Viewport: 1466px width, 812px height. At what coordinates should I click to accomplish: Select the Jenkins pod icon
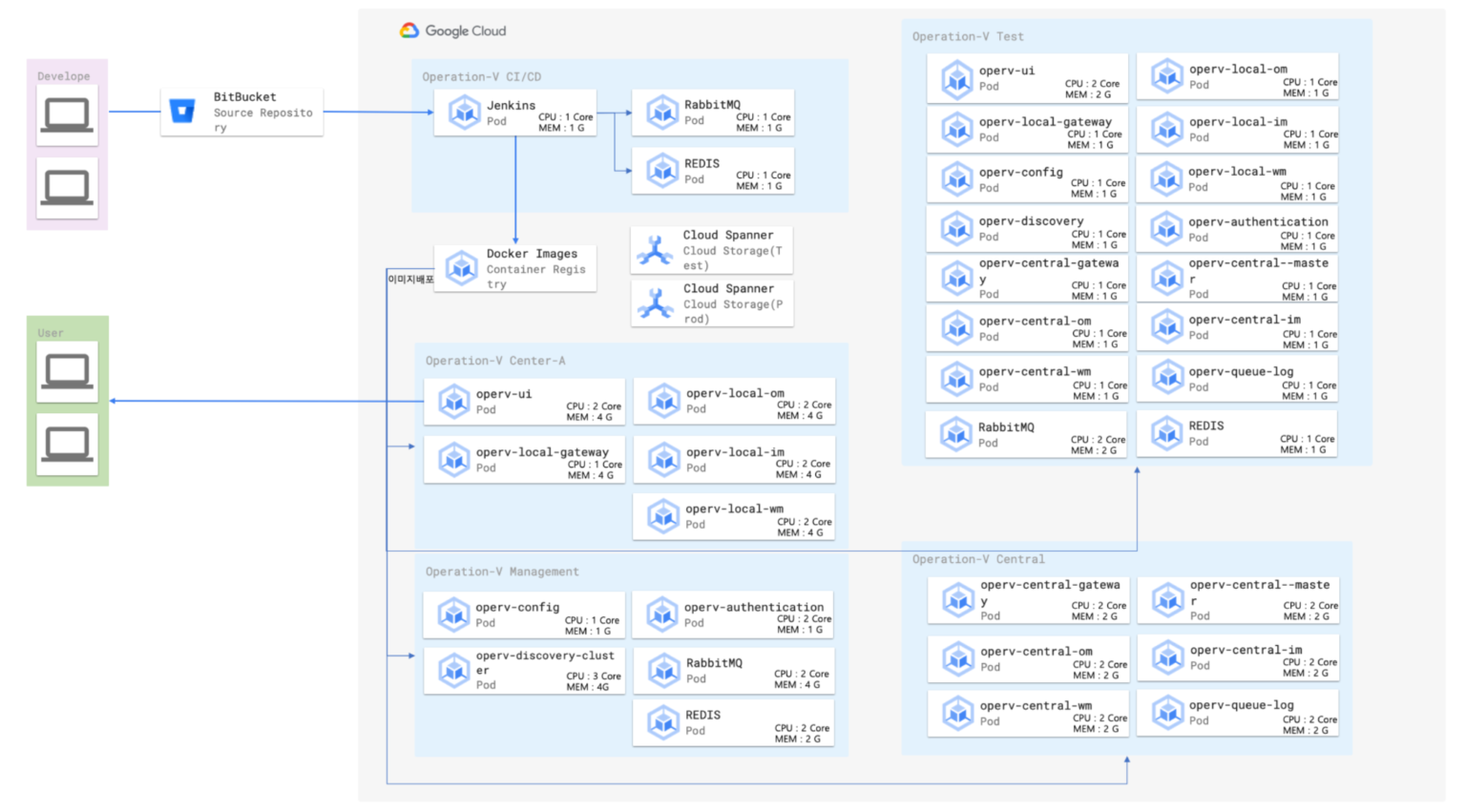(465, 113)
